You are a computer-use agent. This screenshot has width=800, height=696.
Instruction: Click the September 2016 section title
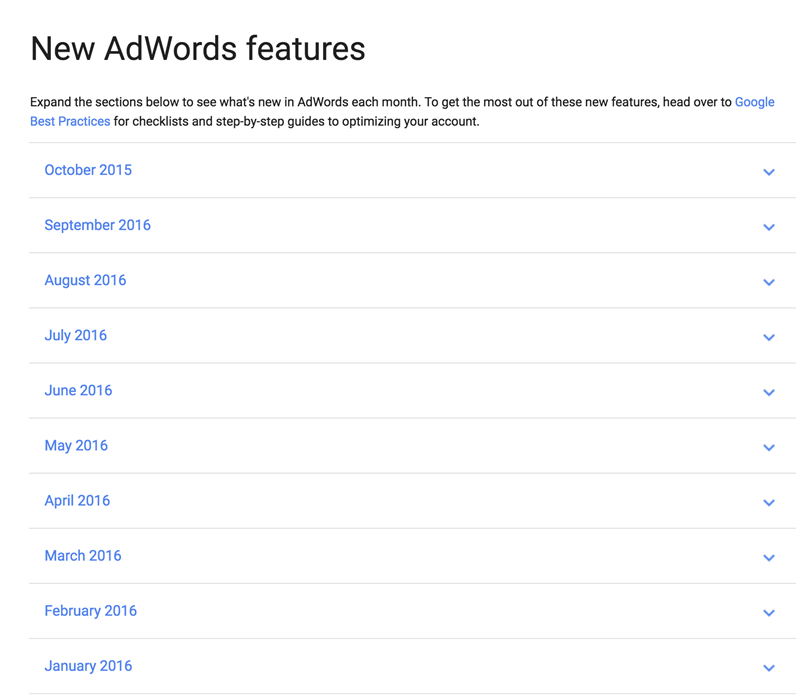97,225
